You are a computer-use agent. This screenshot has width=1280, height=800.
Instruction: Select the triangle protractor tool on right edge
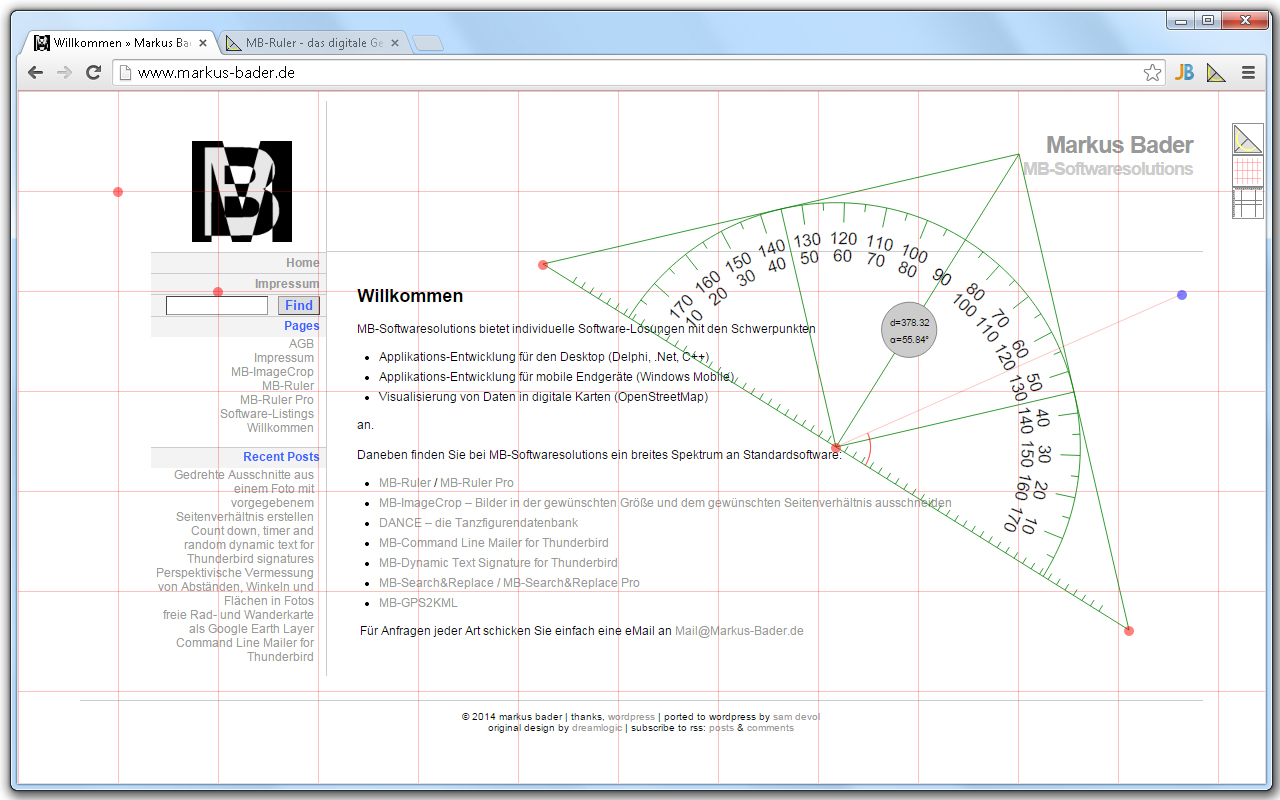tap(1247, 137)
